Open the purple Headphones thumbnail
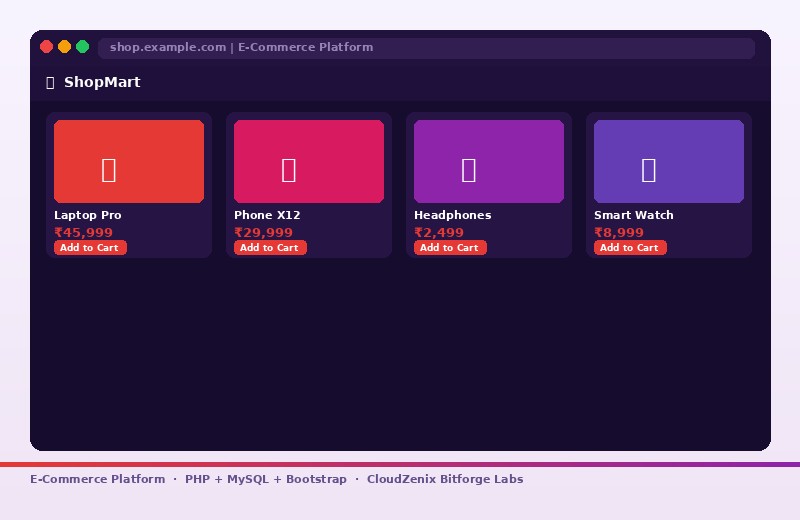This screenshot has width=800, height=520. tap(489, 161)
